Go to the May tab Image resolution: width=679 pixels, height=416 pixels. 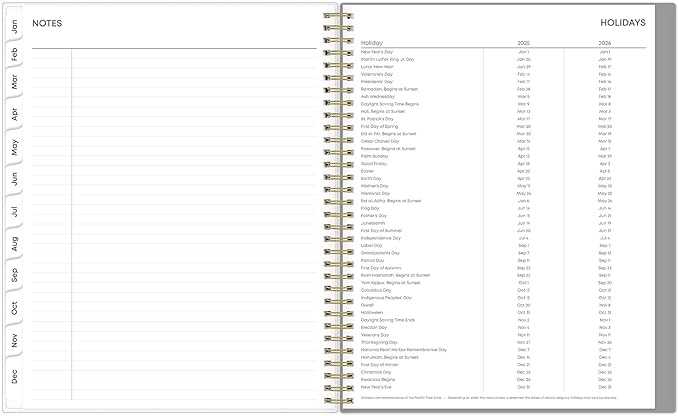(14, 147)
